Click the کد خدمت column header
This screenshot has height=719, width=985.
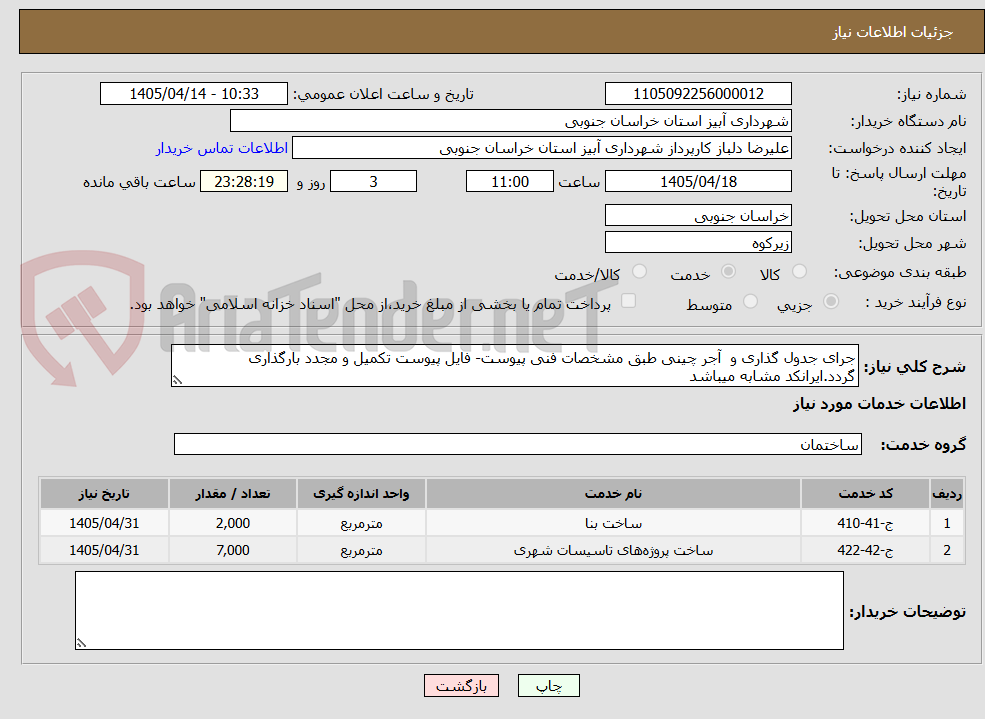point(865,494)
